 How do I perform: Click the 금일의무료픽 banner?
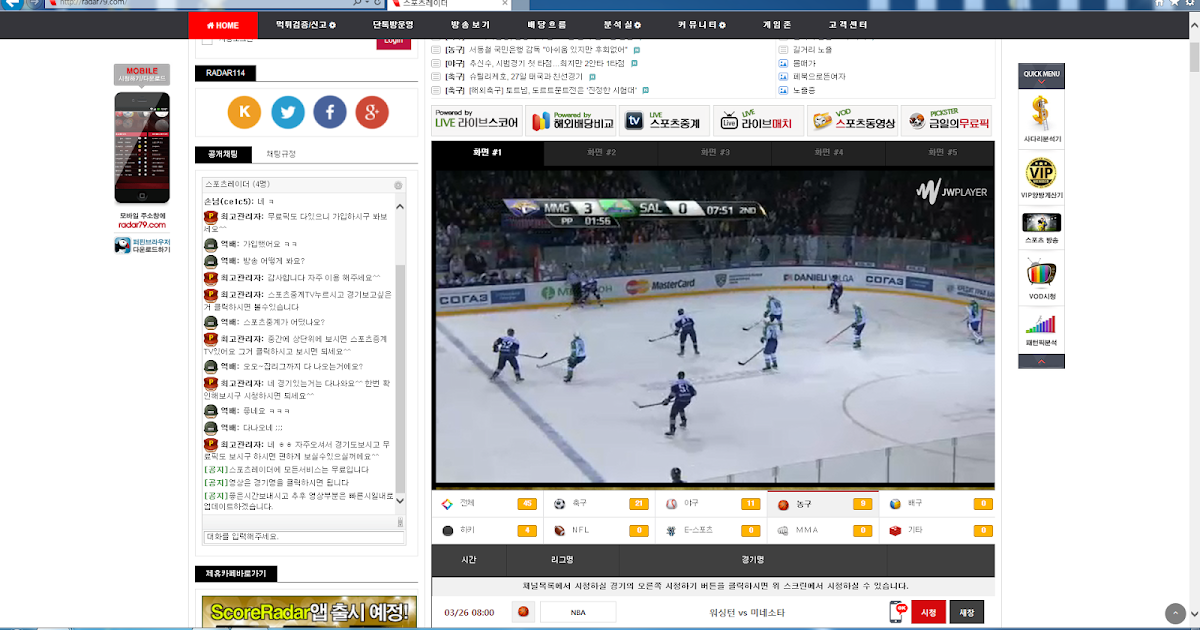[x=946, y=121]
